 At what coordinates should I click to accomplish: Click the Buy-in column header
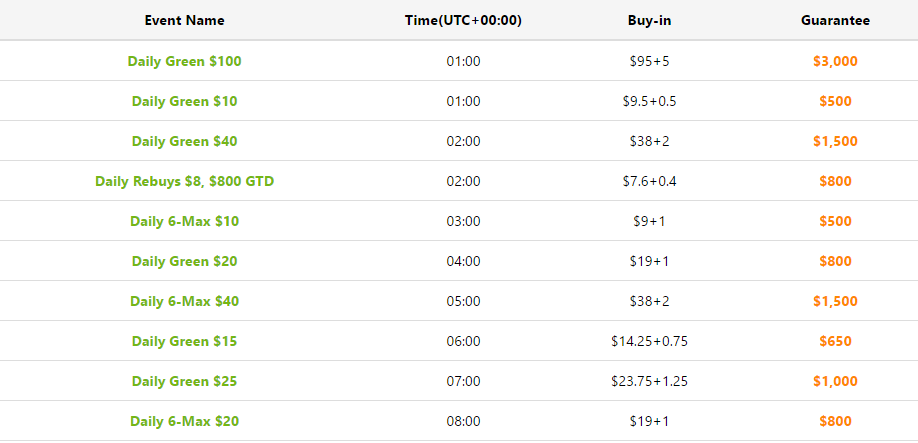649,20
